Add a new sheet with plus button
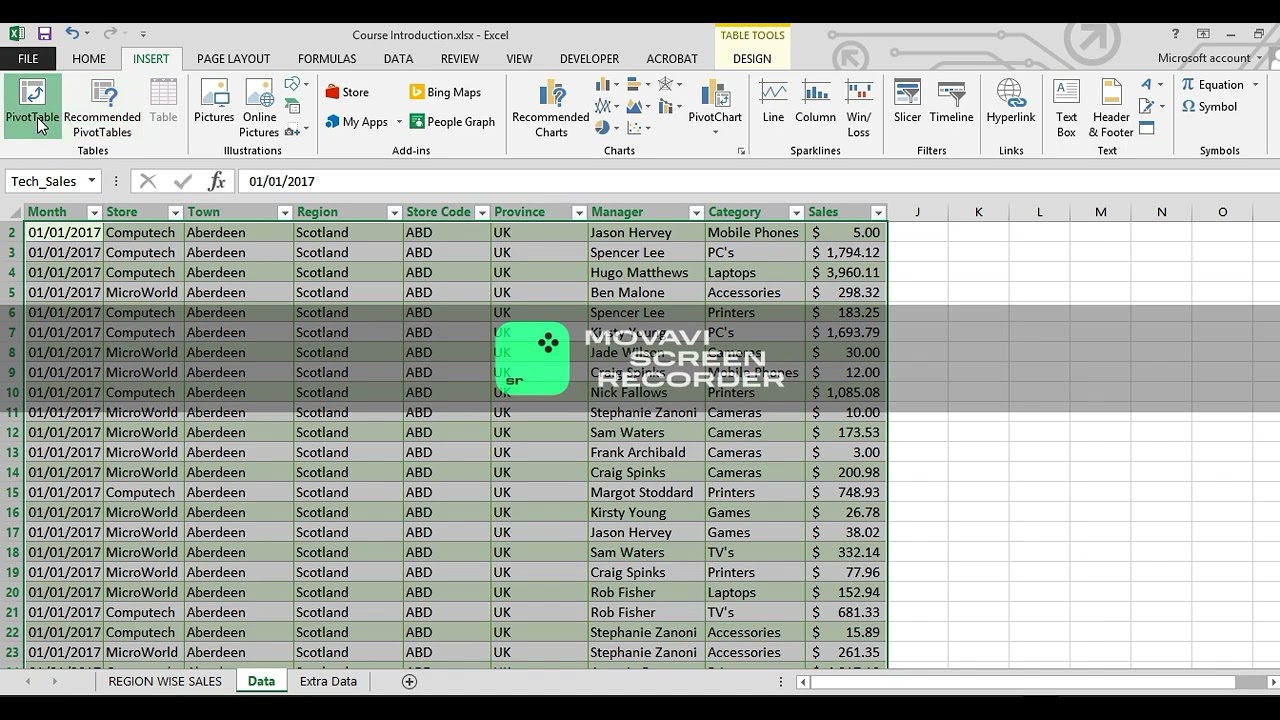Viewport: 1280px width, 720px height. coord(409,681)
